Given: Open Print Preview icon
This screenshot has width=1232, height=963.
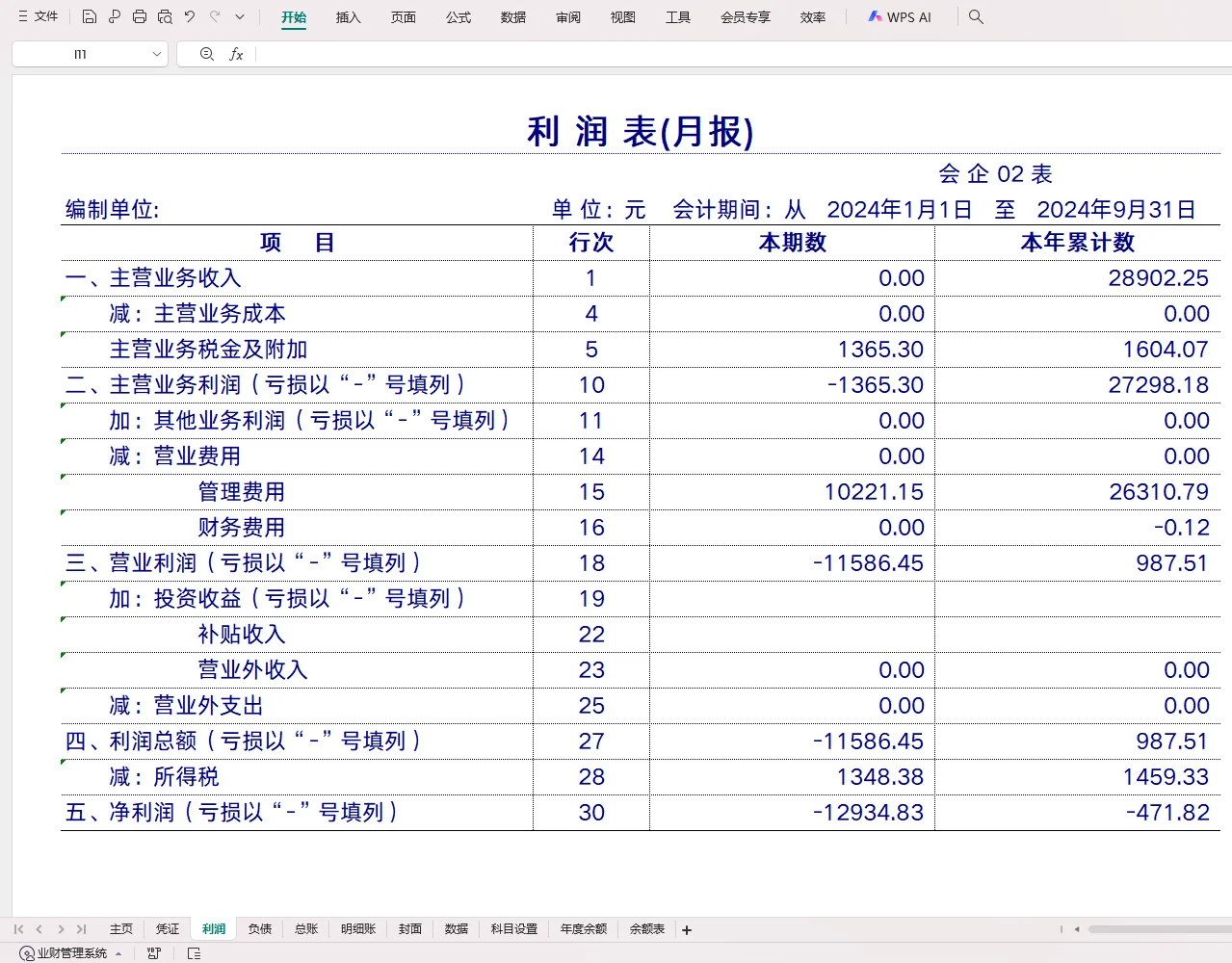Looking at the screenshot, I should [x=164, y=15].
